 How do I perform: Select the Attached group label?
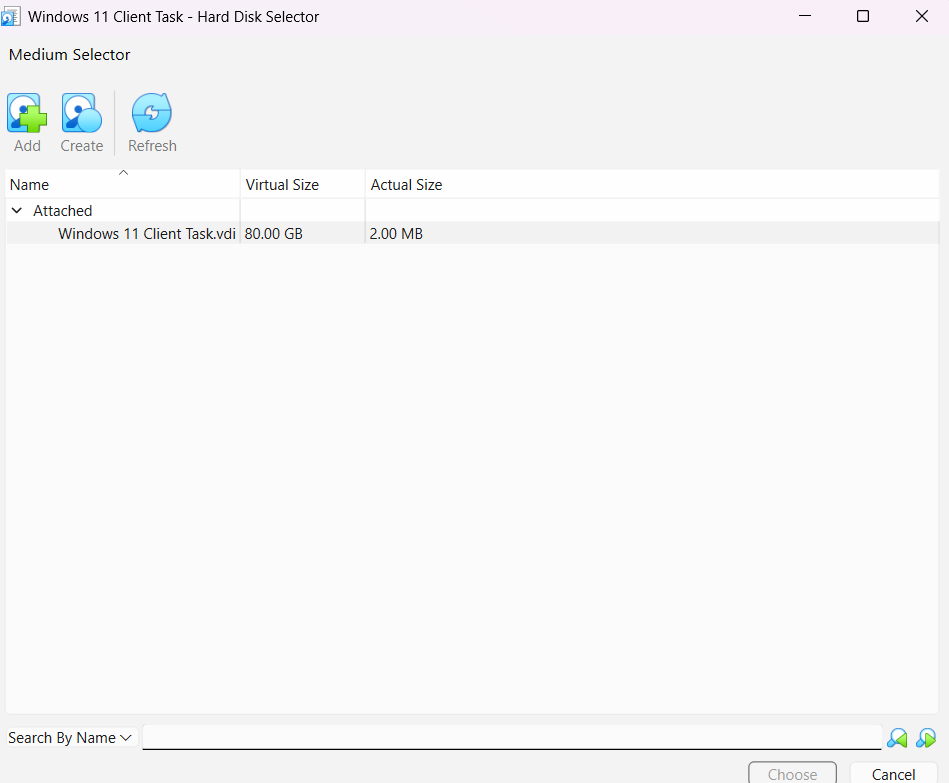tap(62, 211)
